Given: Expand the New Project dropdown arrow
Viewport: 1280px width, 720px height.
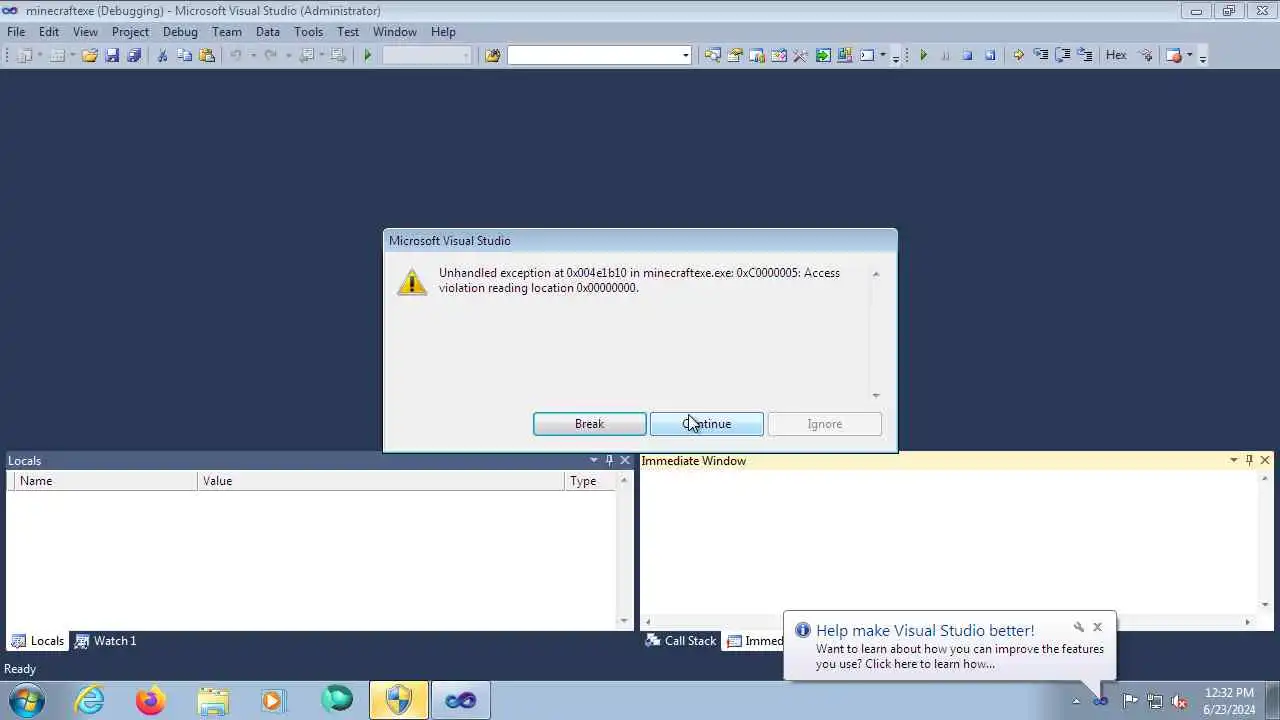Looking at the screenshot, I should [x=40, y=55].
